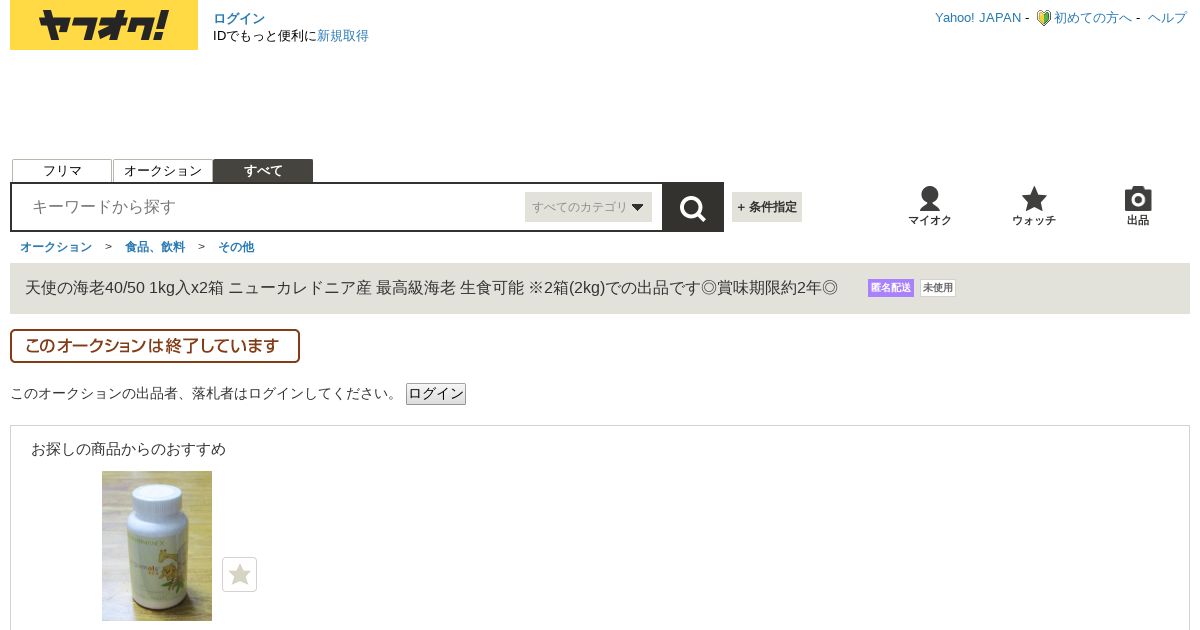Click the 匿名配送 badge
The image size is (1200, 630).
[891, 288]
